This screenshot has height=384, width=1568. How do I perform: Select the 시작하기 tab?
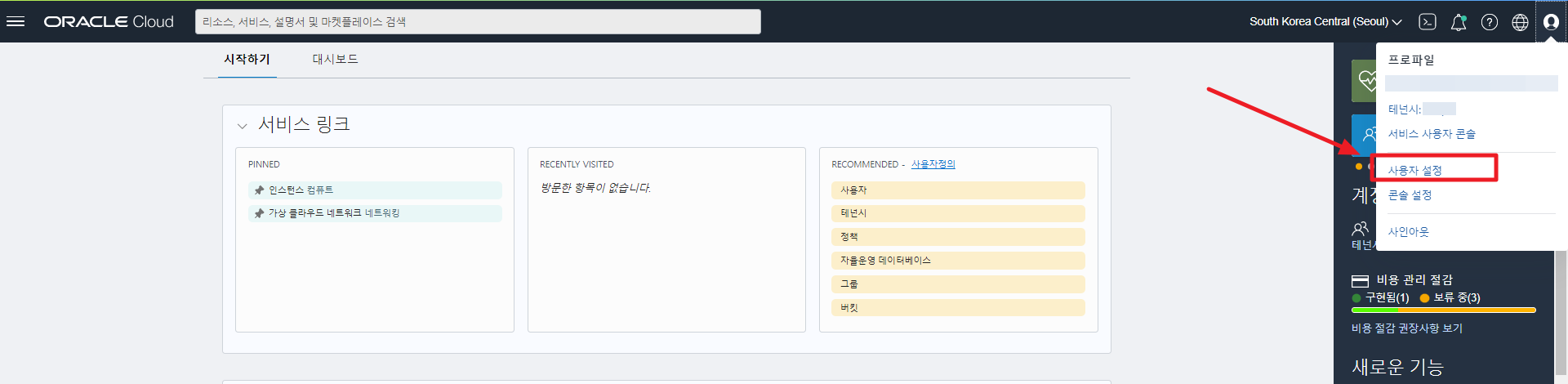pyautogui.click(x=247, y=60)
